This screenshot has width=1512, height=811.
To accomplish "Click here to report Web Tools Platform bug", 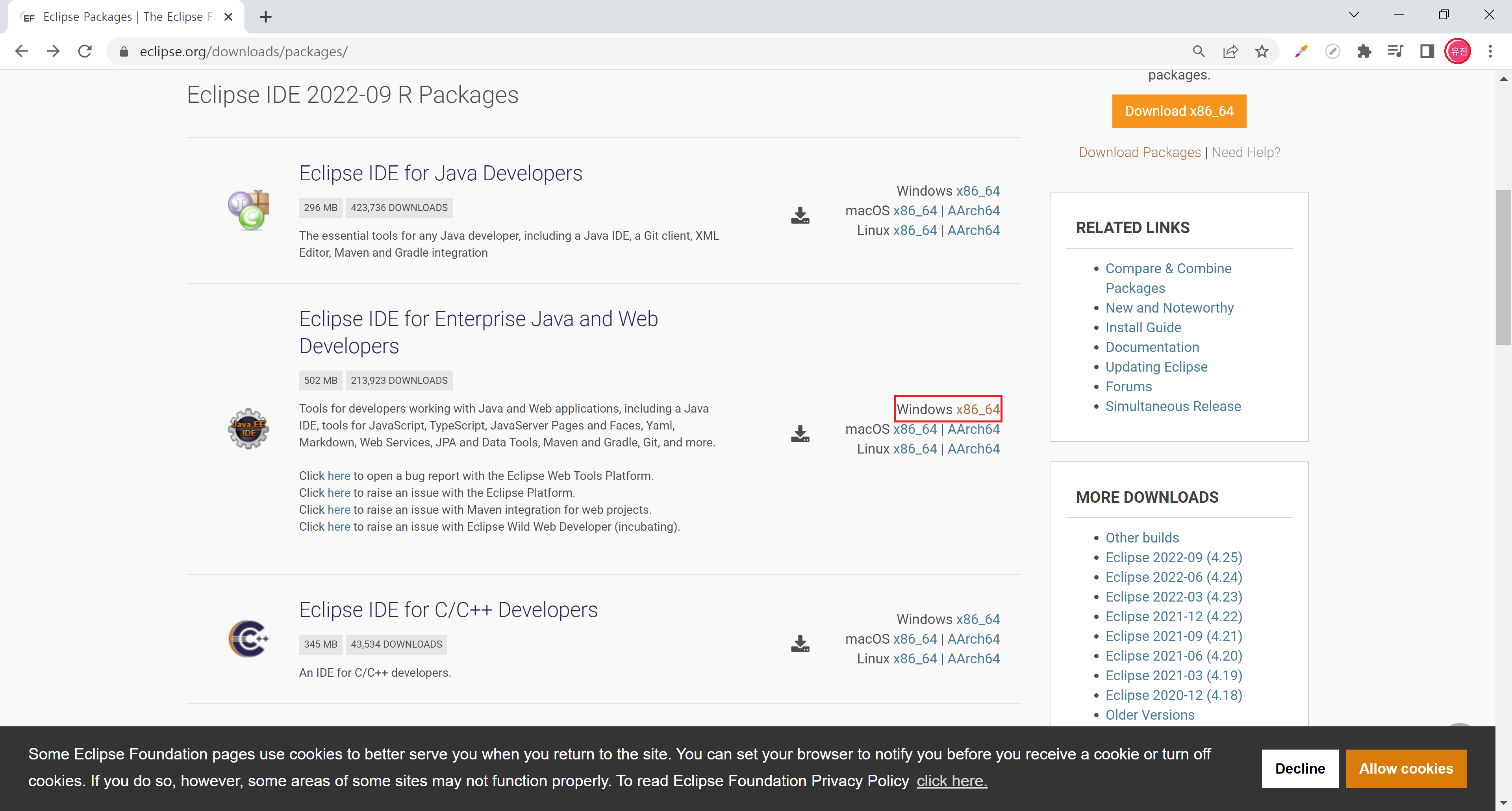I will click(x=339, y=475).
